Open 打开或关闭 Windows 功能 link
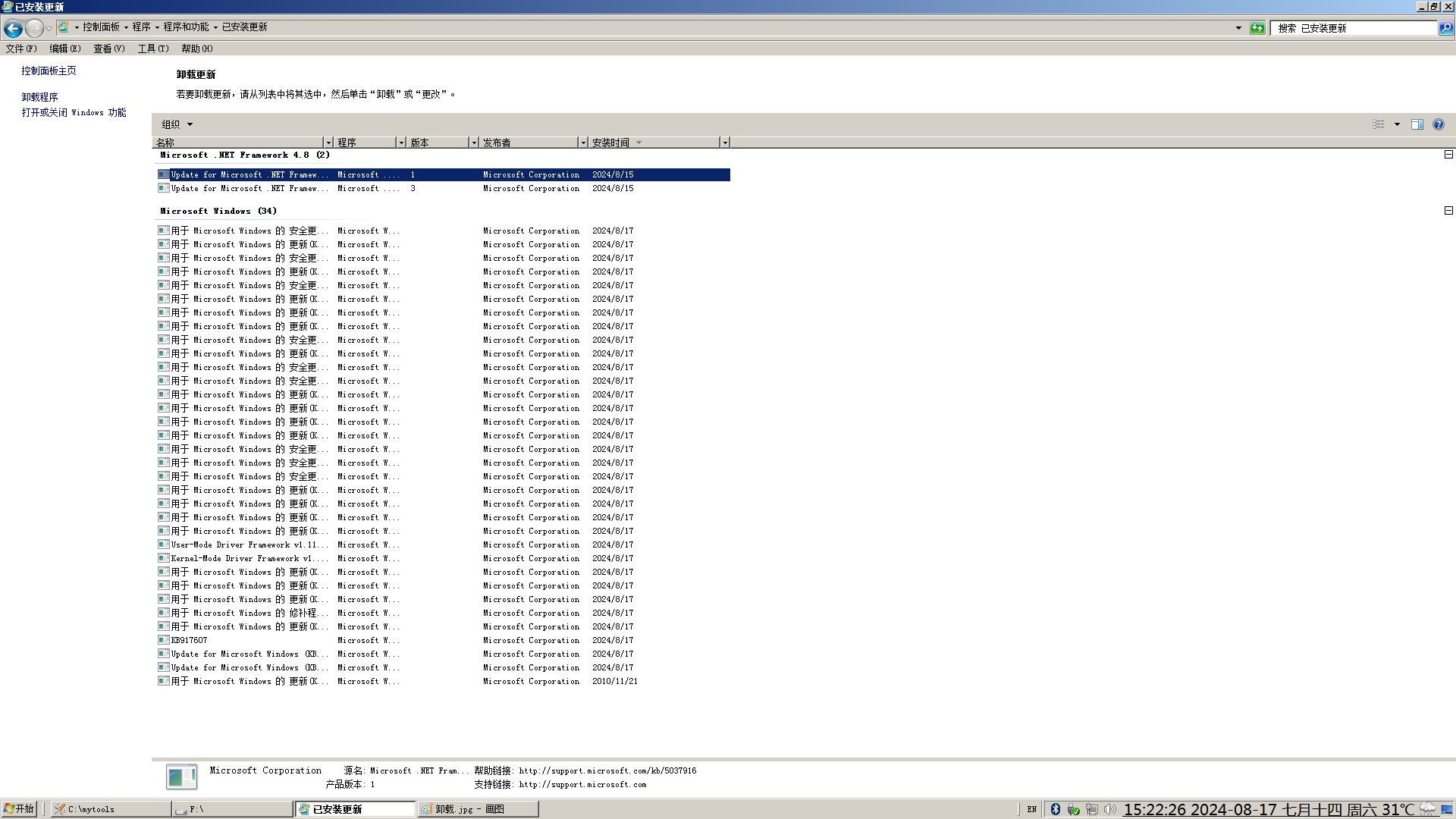The width and height of the screenshot is (1456, 819). (x=74, y=112)
